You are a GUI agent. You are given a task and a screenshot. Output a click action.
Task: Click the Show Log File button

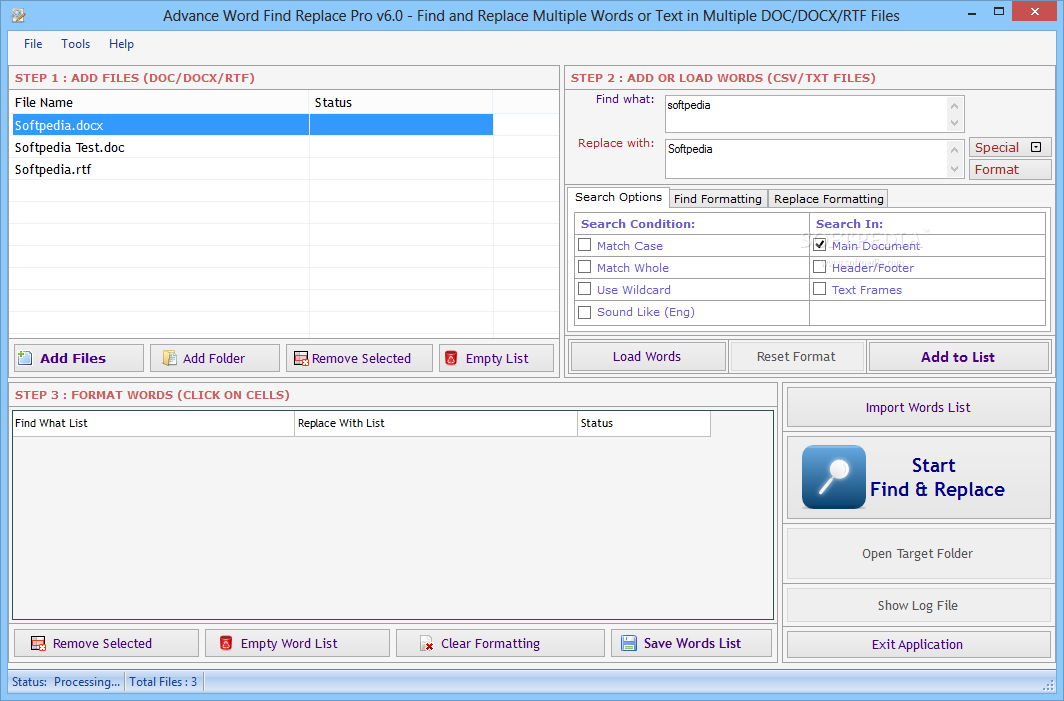click(918, 605)
